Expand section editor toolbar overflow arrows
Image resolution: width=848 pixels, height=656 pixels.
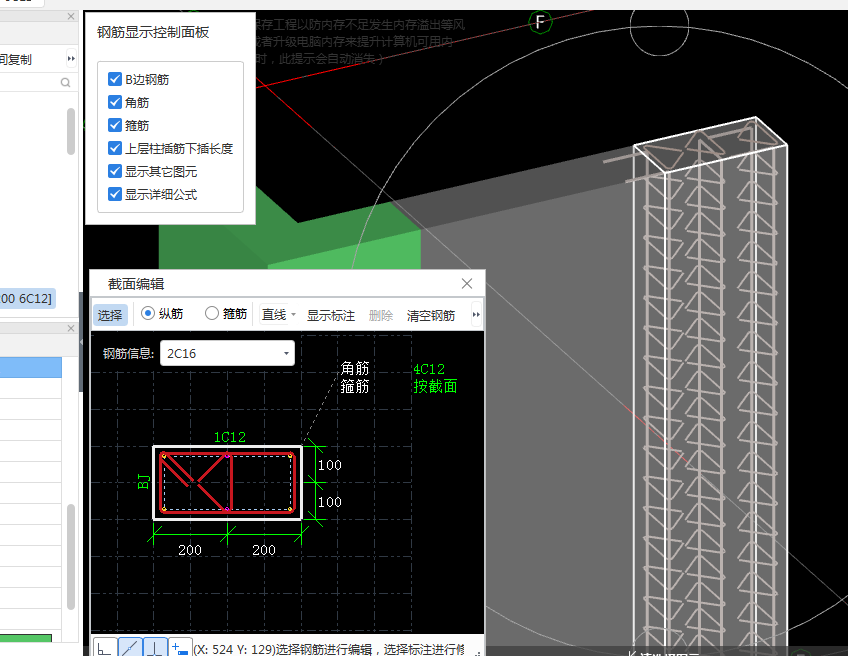click(476, 315)
